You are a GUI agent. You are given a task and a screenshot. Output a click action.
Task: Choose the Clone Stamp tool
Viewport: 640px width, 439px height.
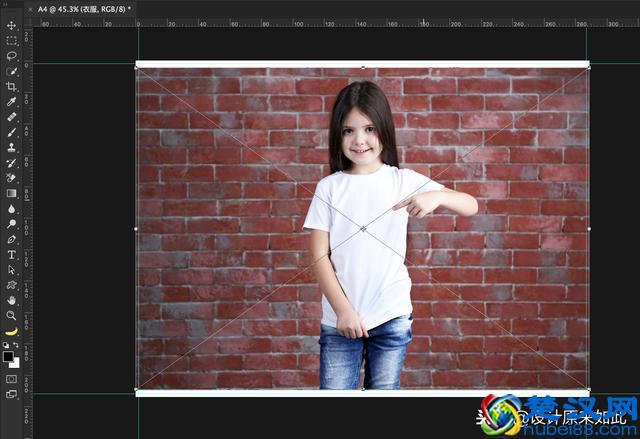11,147
